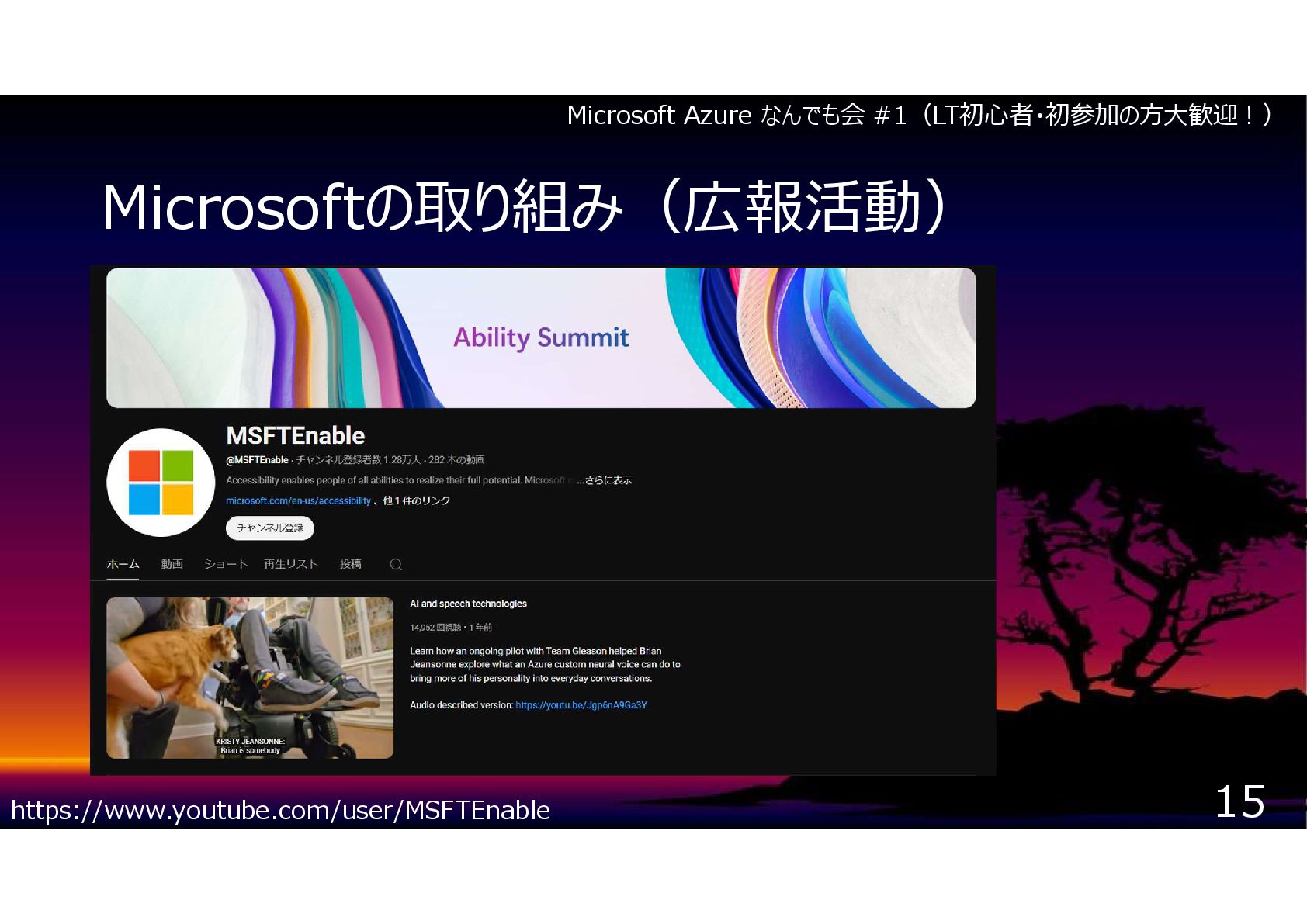Expand description with …さらに表示
The image size is (1307, 924).
point(605,480)
